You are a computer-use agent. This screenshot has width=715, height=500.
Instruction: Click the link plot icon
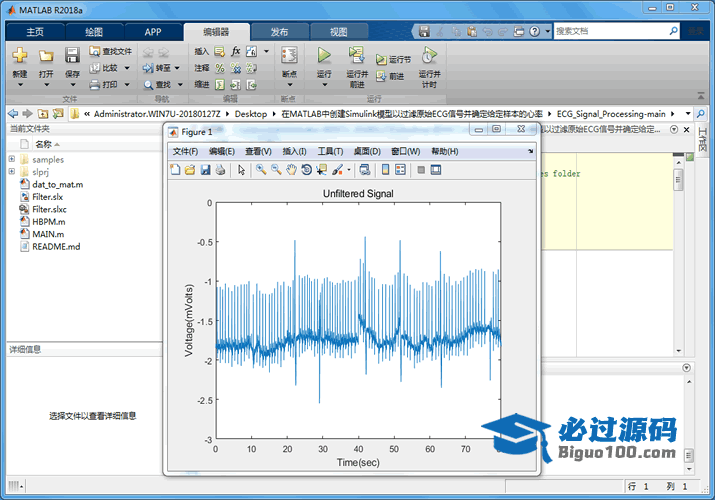[x=364, y=170]
